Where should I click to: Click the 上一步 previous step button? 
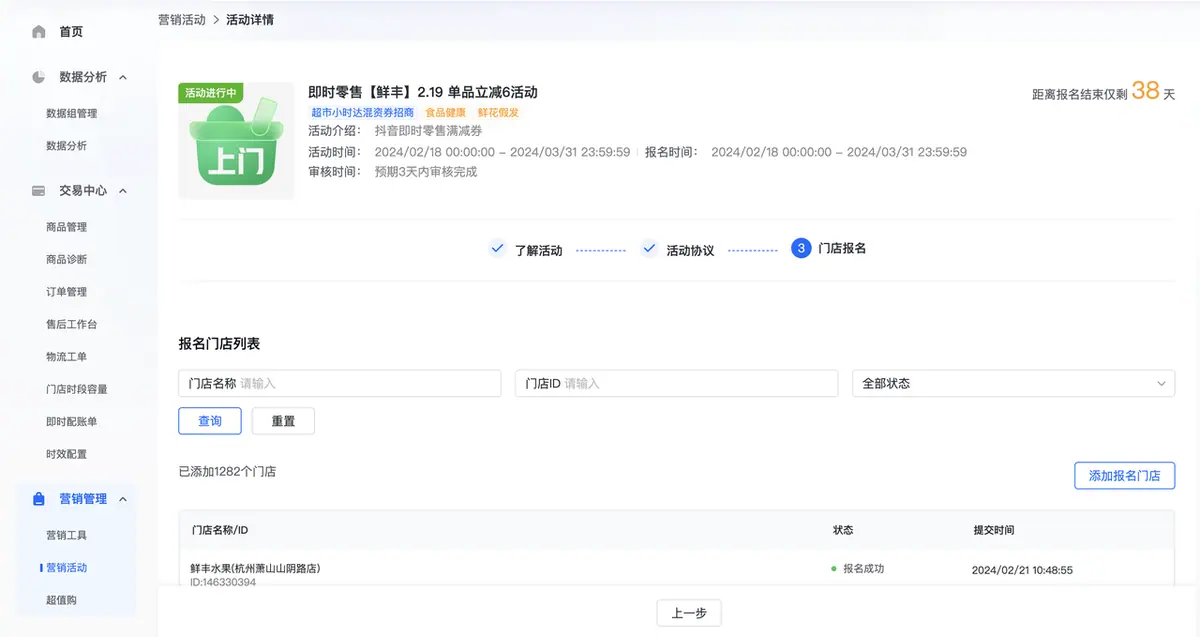689,613
